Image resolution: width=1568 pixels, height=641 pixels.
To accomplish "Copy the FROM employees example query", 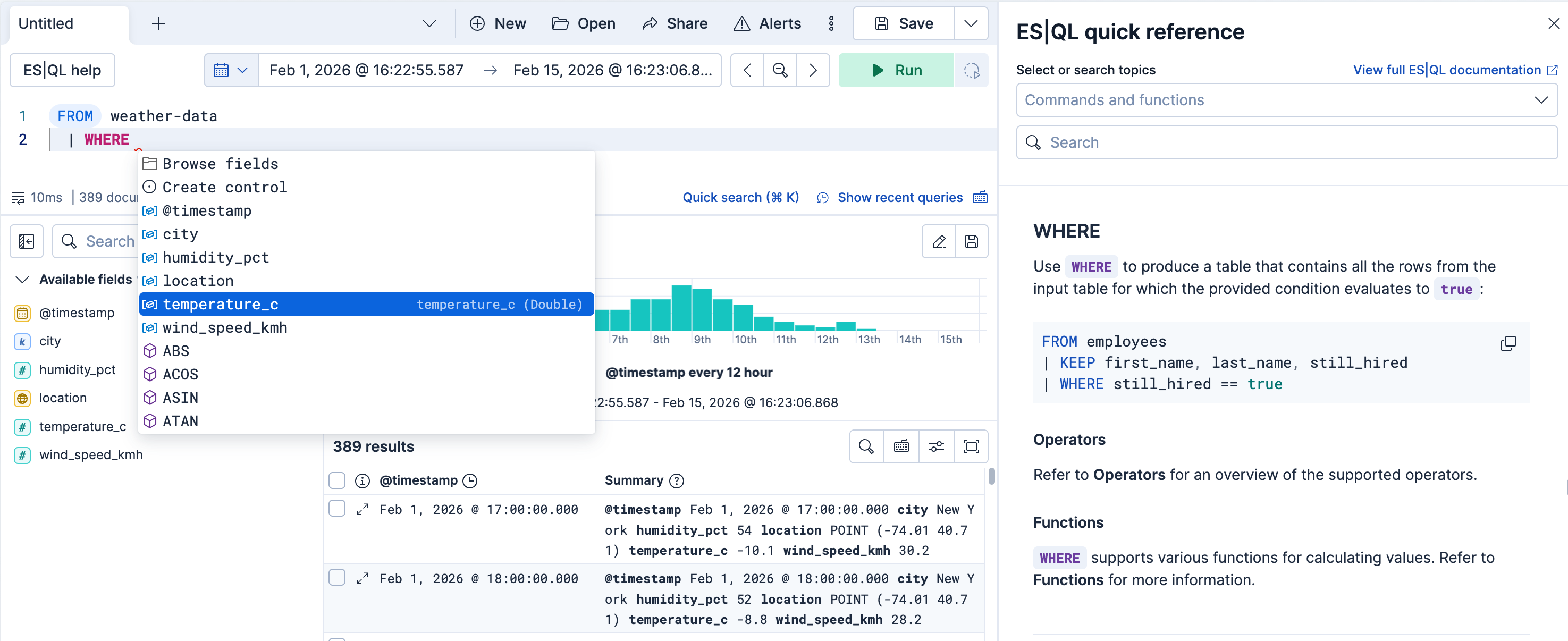I will 1509,343.
